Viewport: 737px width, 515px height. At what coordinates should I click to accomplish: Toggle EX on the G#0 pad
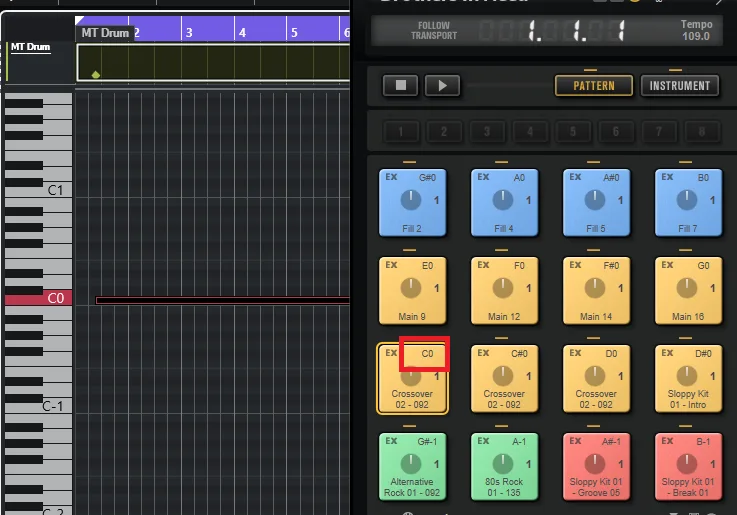pos(391,177)
